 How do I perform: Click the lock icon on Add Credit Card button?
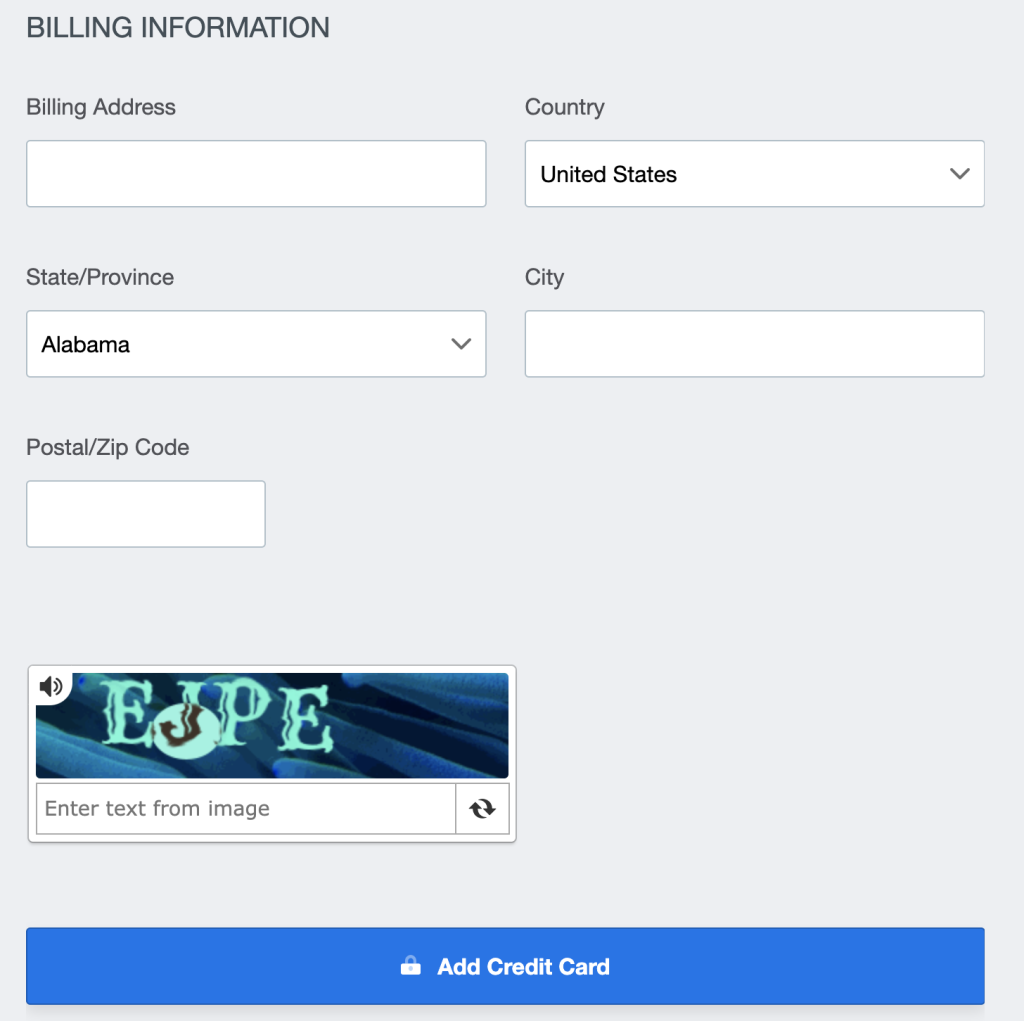click(411, 966)
